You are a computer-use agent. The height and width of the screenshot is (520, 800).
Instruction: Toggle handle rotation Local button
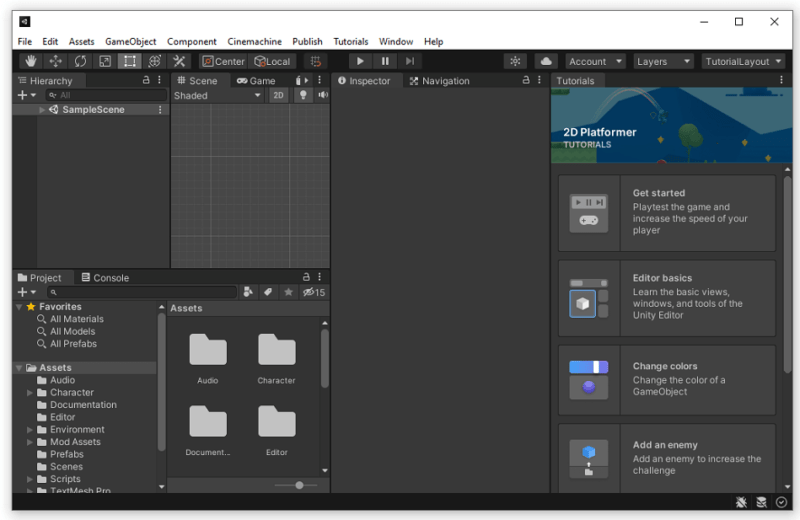272,61
